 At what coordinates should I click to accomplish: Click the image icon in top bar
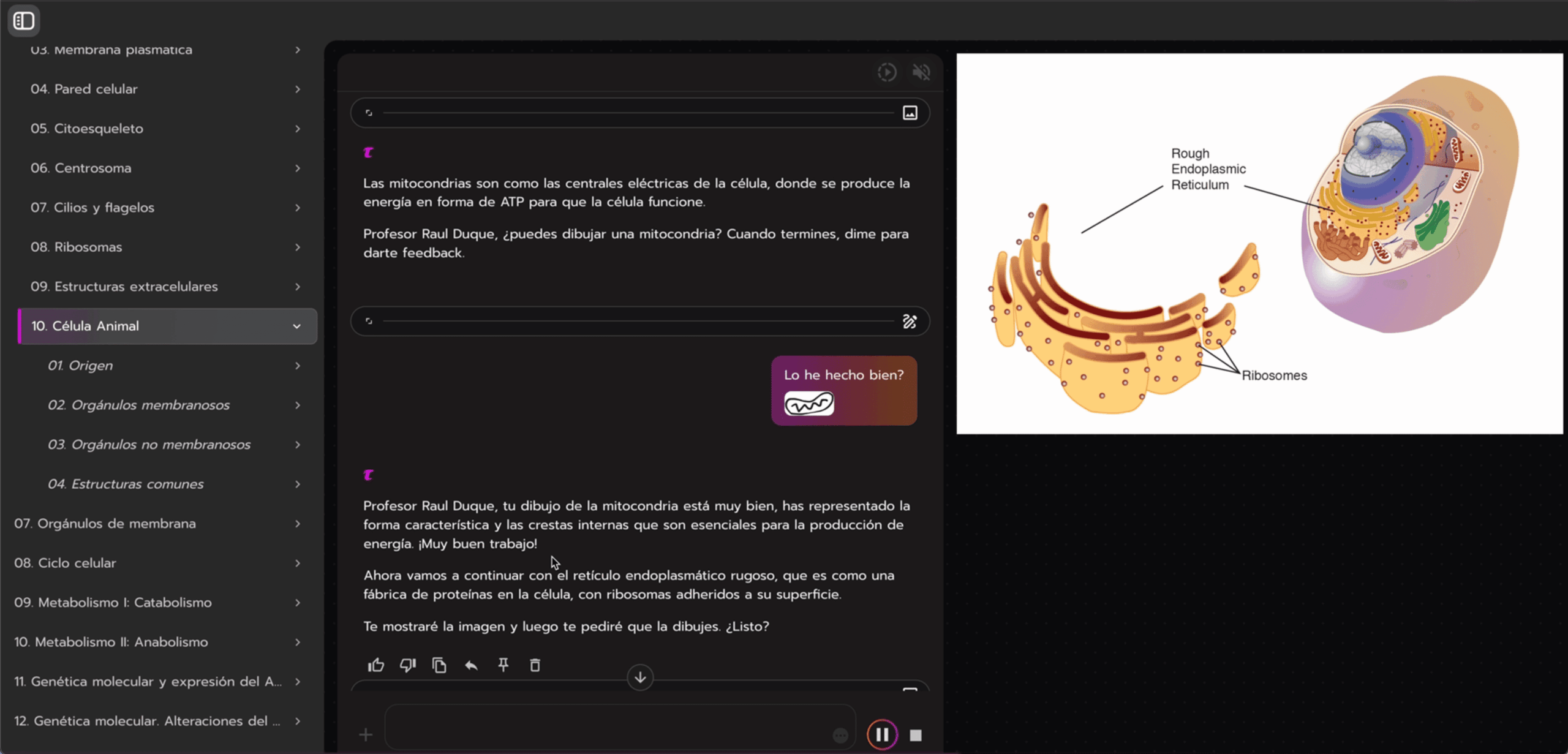pyautogui.click(x=910, y=113)
